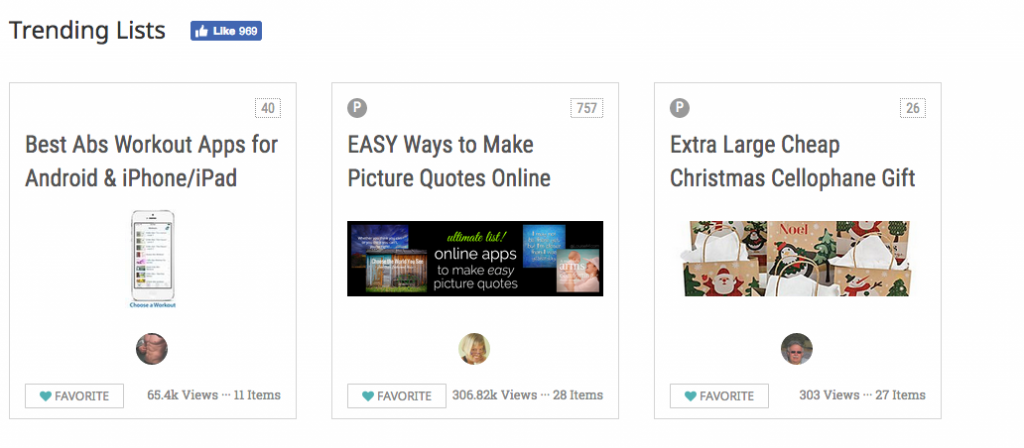Favorite the Picture Quotes Online list

click(x=396, y=396)
